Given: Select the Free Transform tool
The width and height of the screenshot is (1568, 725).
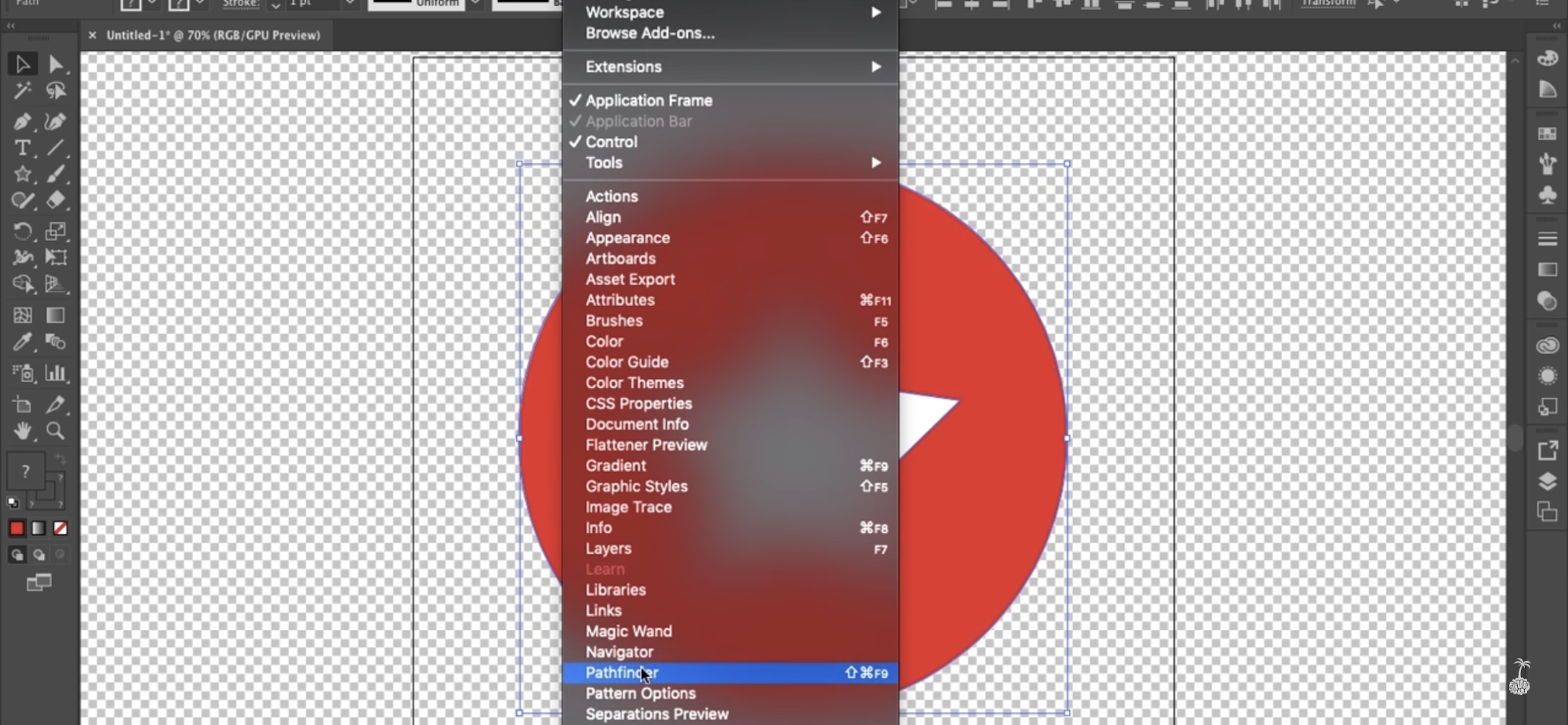Looking at the screenshot, I should point(56,257).
